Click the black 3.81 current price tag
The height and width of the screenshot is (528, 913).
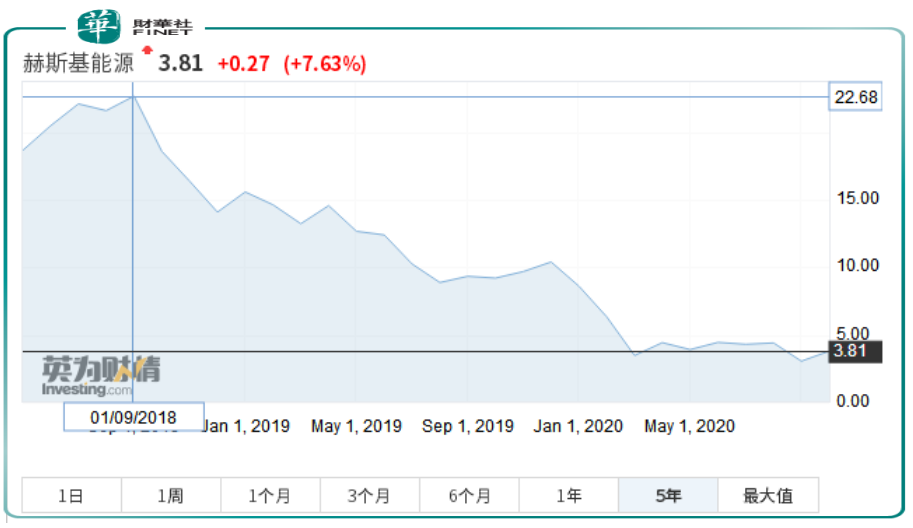click(855, 352)
